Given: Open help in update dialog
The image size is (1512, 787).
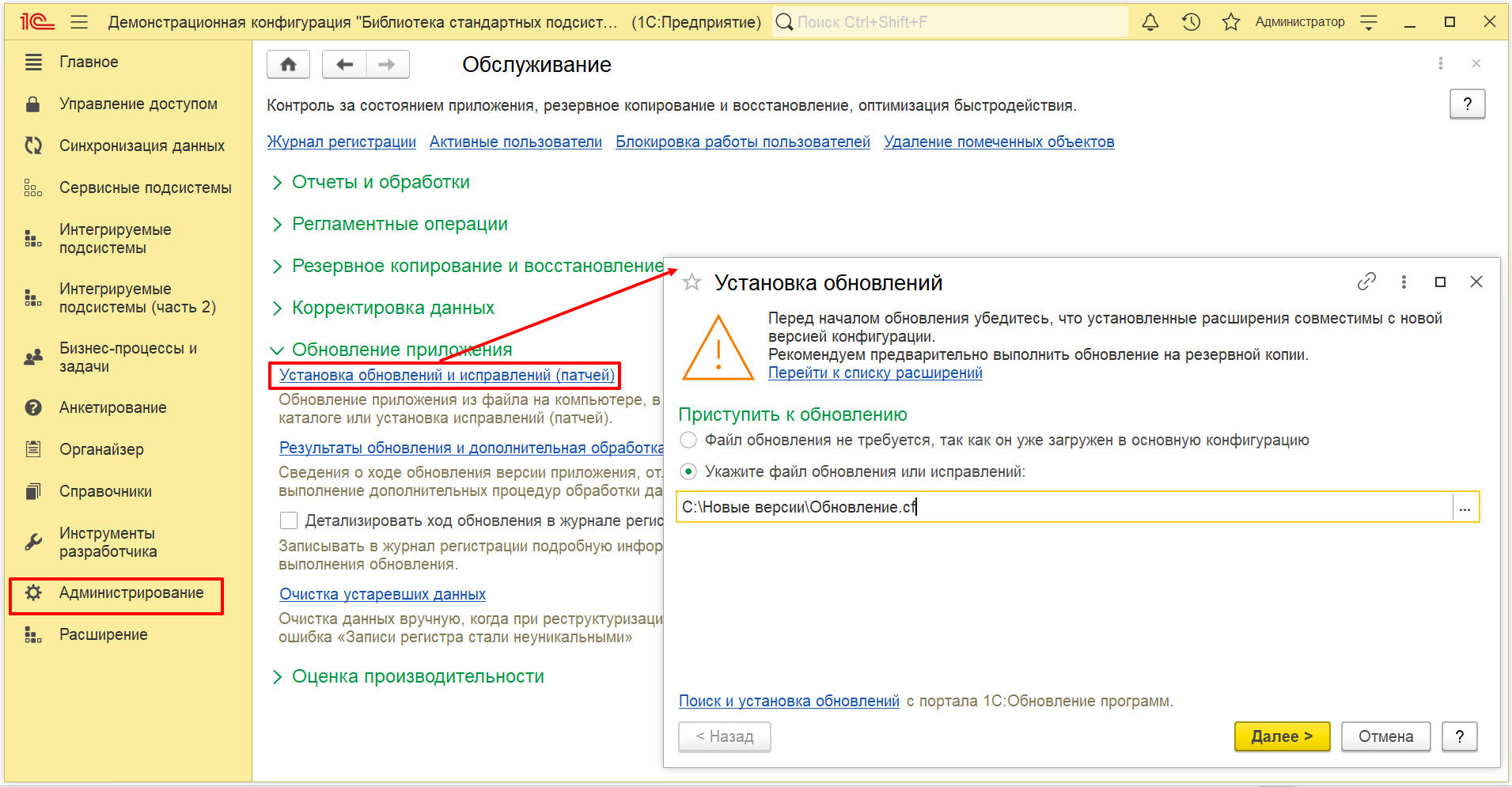Looking at the screenshot, I should click(1459, 736).
